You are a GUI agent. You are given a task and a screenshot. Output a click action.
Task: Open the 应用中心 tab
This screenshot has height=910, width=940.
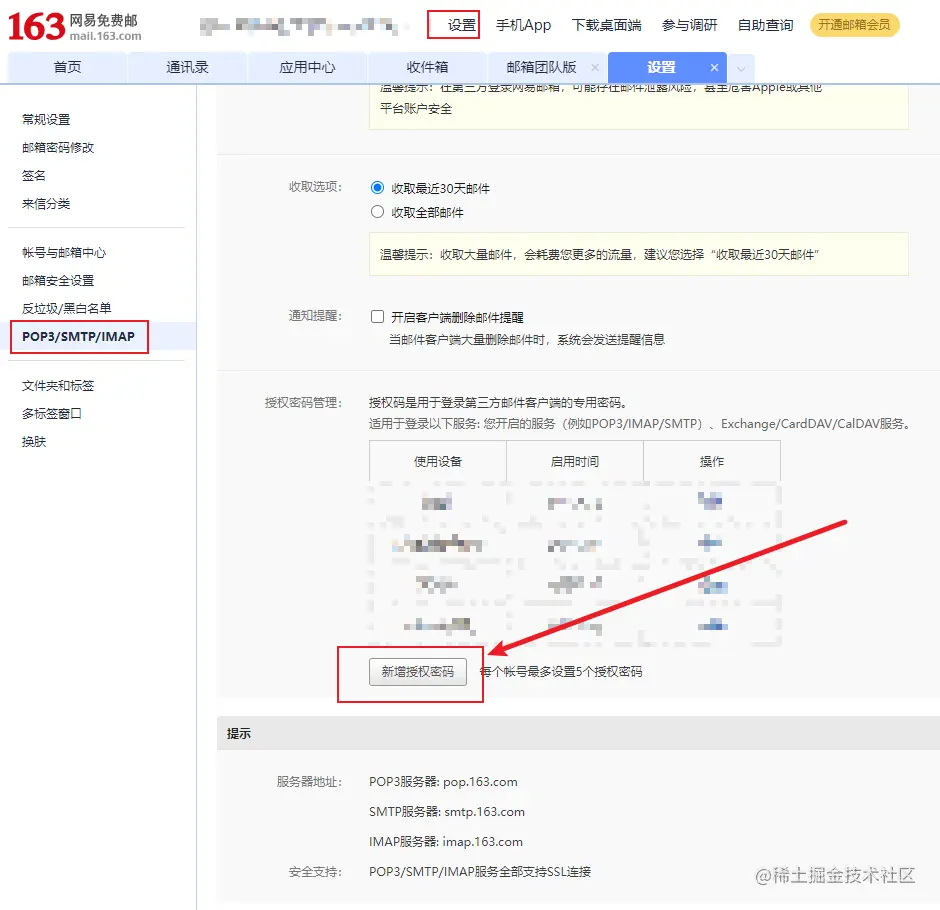click(307, 67)
